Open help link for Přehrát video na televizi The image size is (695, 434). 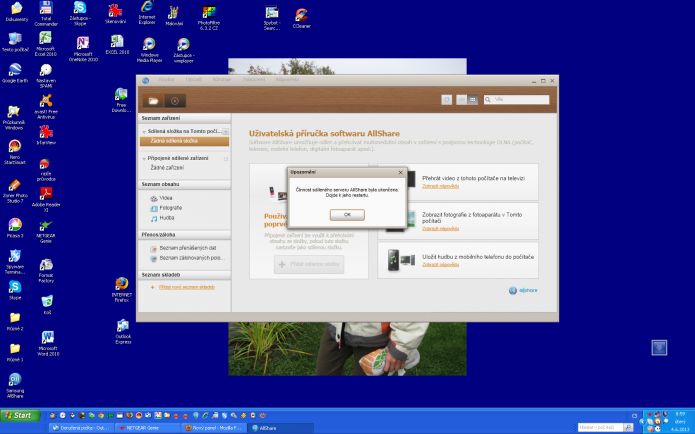pos(440,186)
